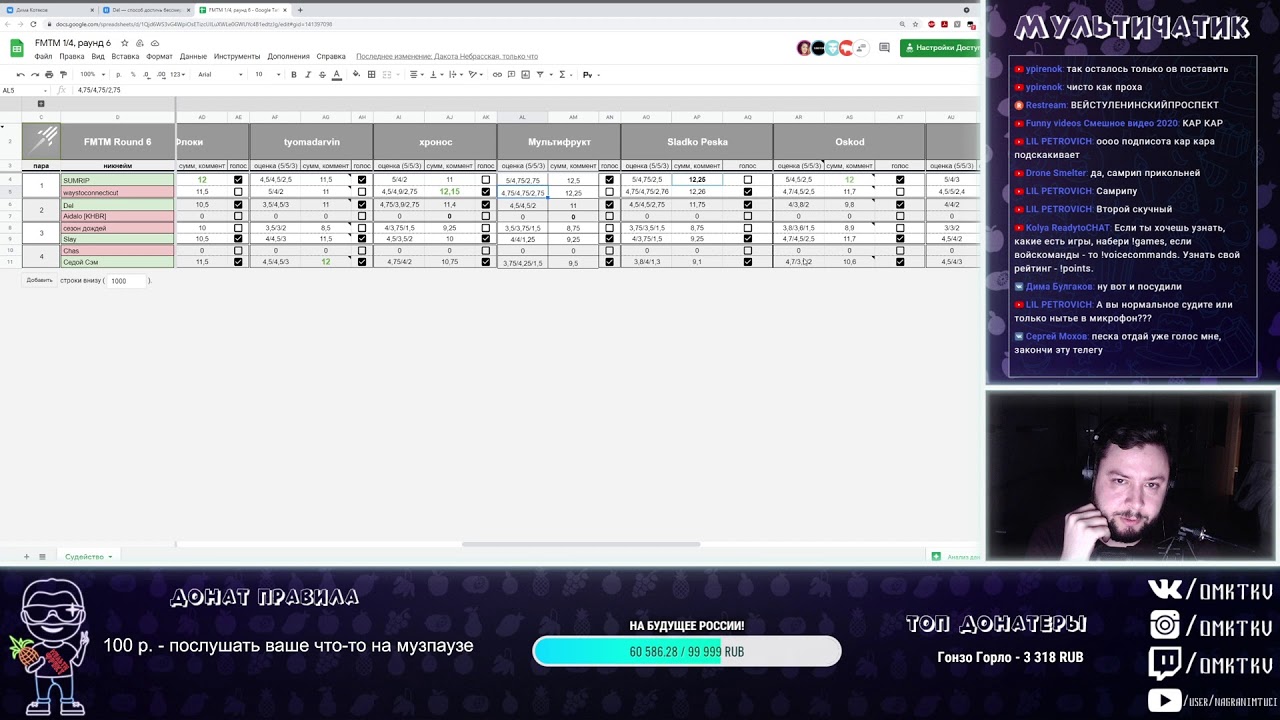Insert a chart with the toolbar icon

click(x=525, y=74)
